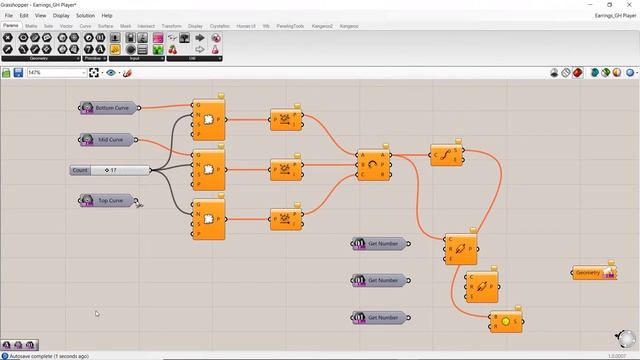Click the green pixelated icon in Input group
Screen dimensions: 640x360
tap(158, 49)
